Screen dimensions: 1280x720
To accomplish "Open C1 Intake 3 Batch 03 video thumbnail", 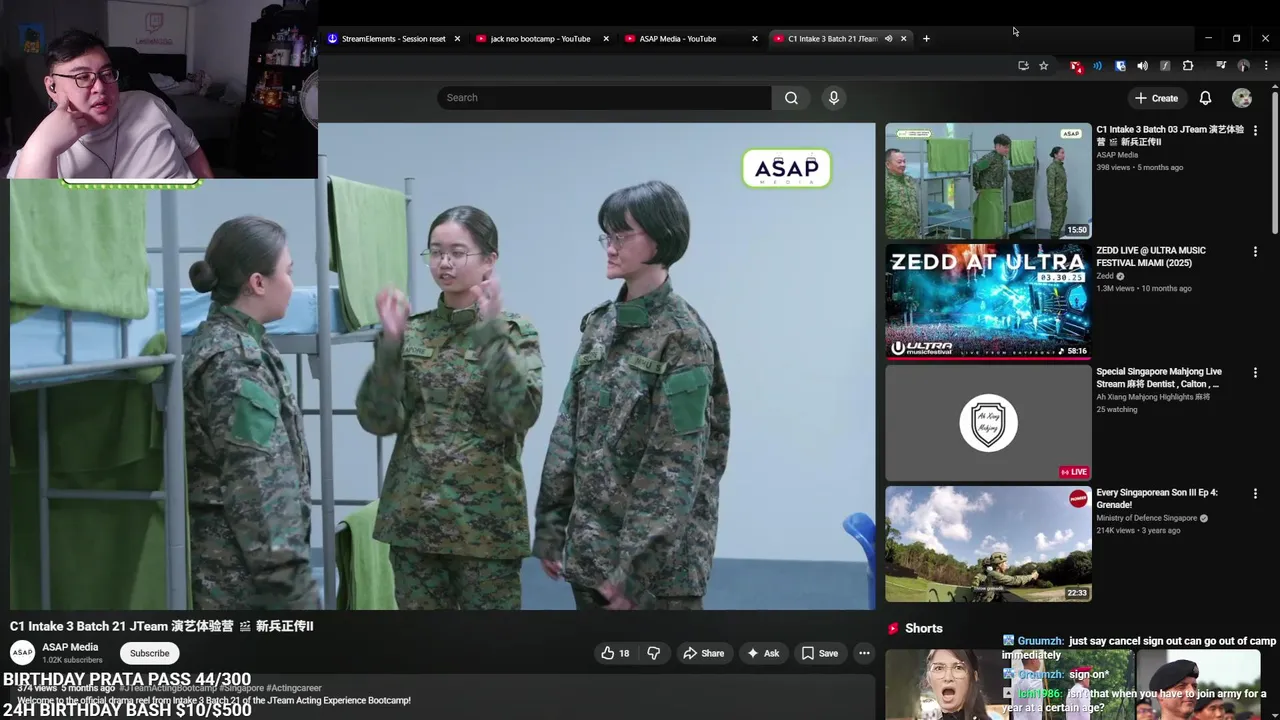I will click(988, 181).
